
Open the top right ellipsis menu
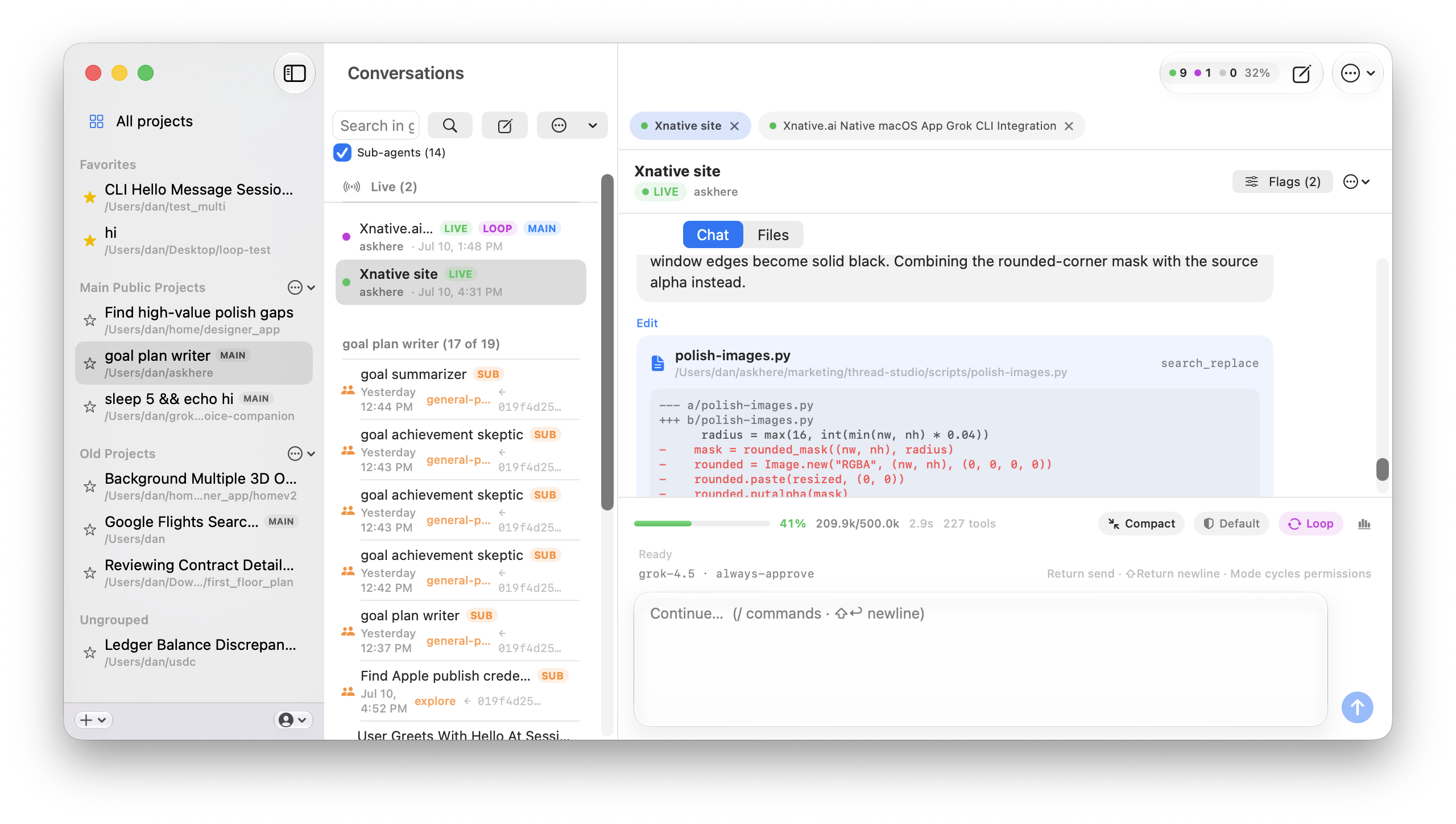pos(1358,73)
